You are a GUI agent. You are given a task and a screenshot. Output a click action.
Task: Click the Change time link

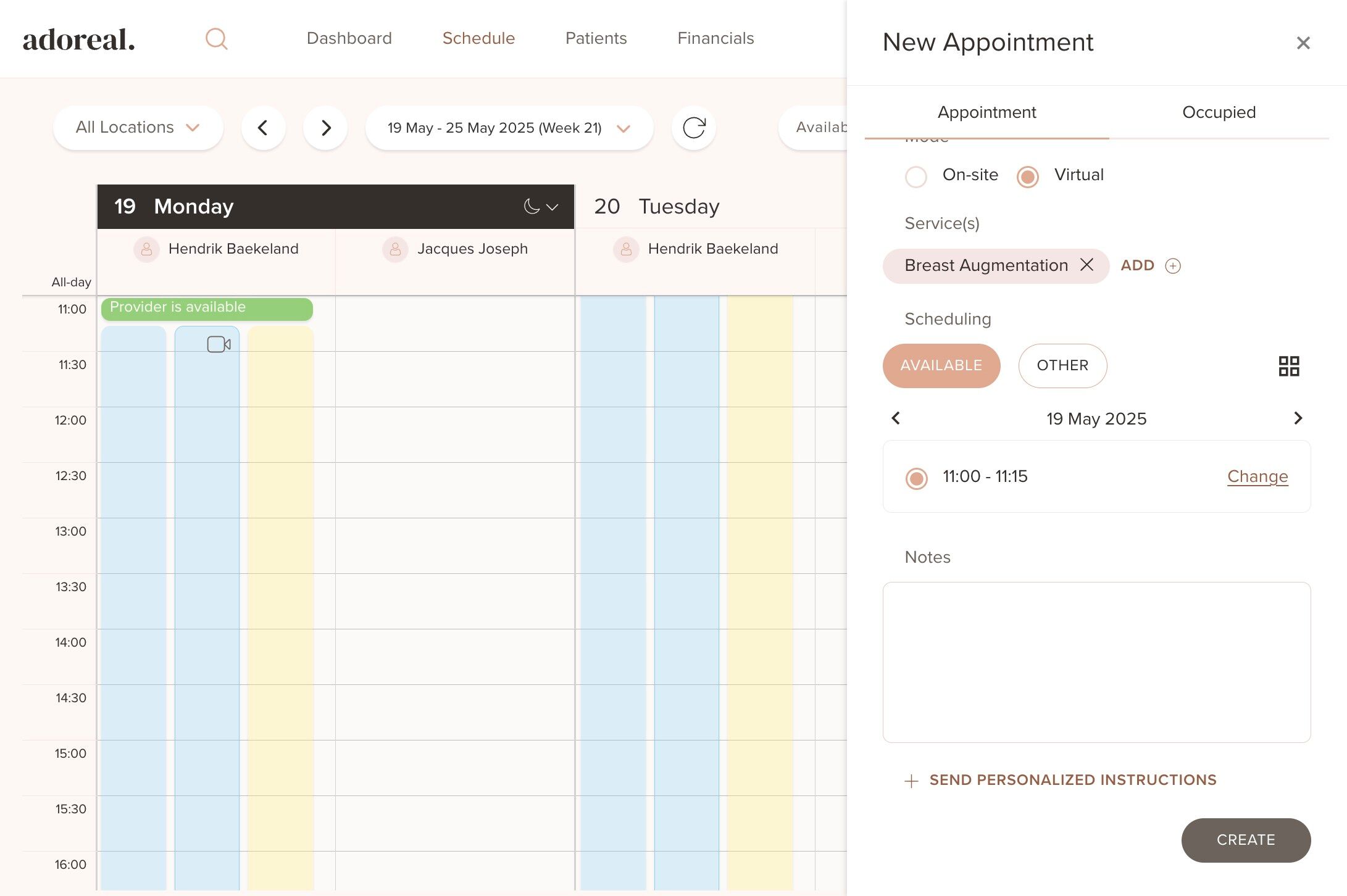tap(1257, 476)
